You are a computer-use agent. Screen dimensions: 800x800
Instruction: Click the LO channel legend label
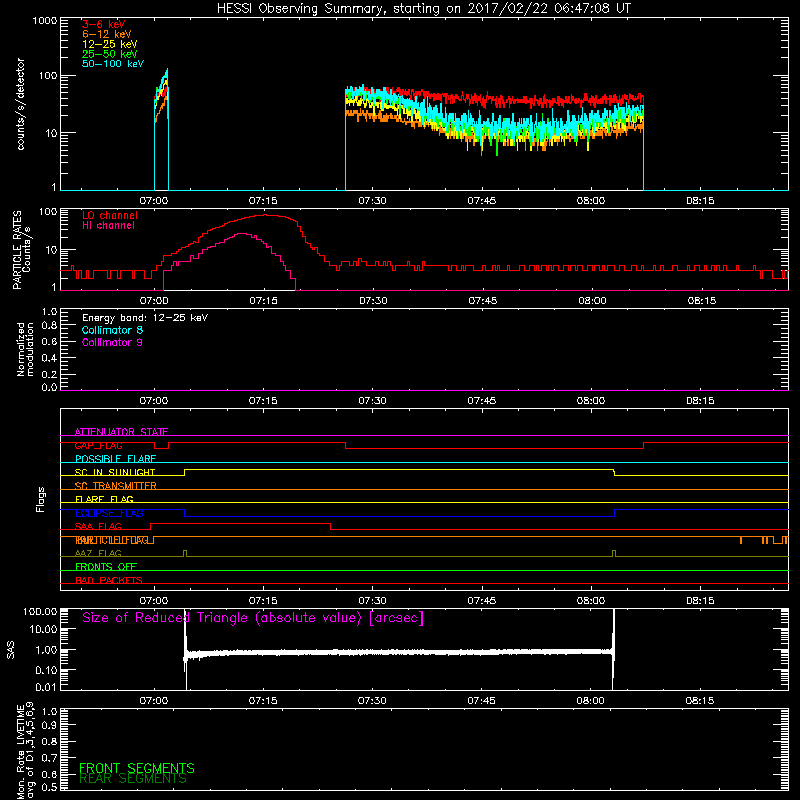(x=110, y=215)
